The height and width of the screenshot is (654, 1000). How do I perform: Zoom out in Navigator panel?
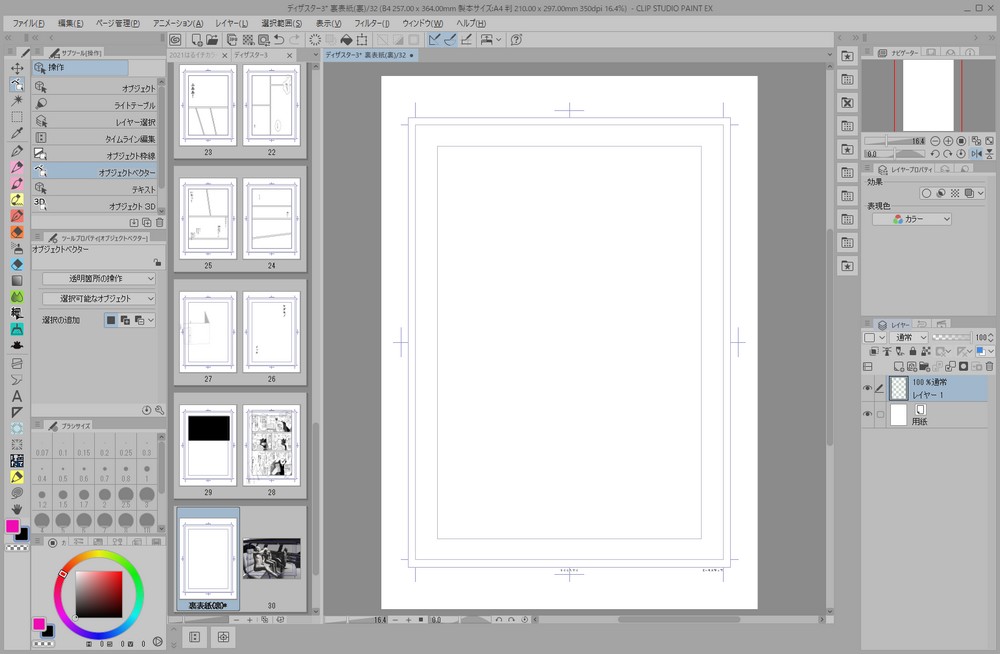(935, 140)
